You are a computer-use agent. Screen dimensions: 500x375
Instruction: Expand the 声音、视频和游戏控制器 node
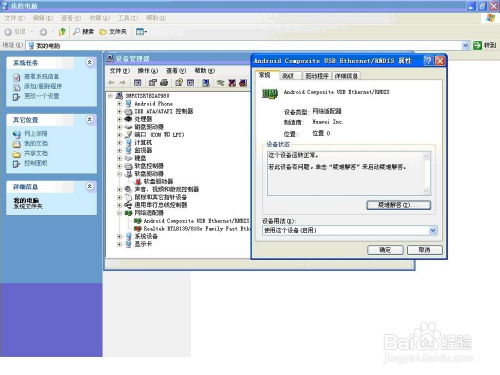pyautogui.click(x=119, y=189)
